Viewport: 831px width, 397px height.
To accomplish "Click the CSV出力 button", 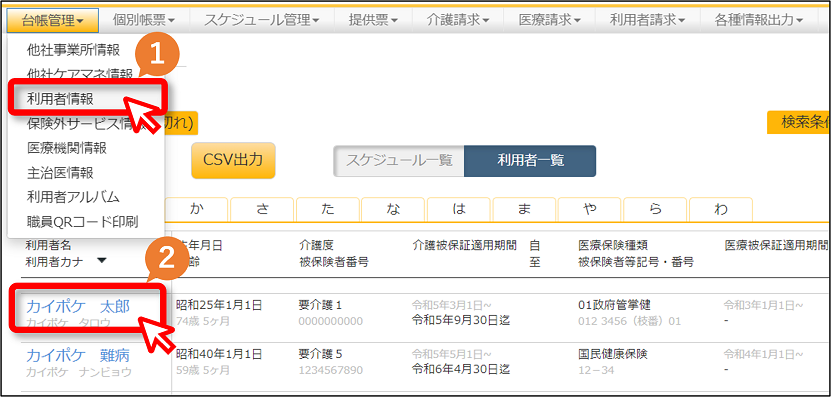I will point(233,161).
